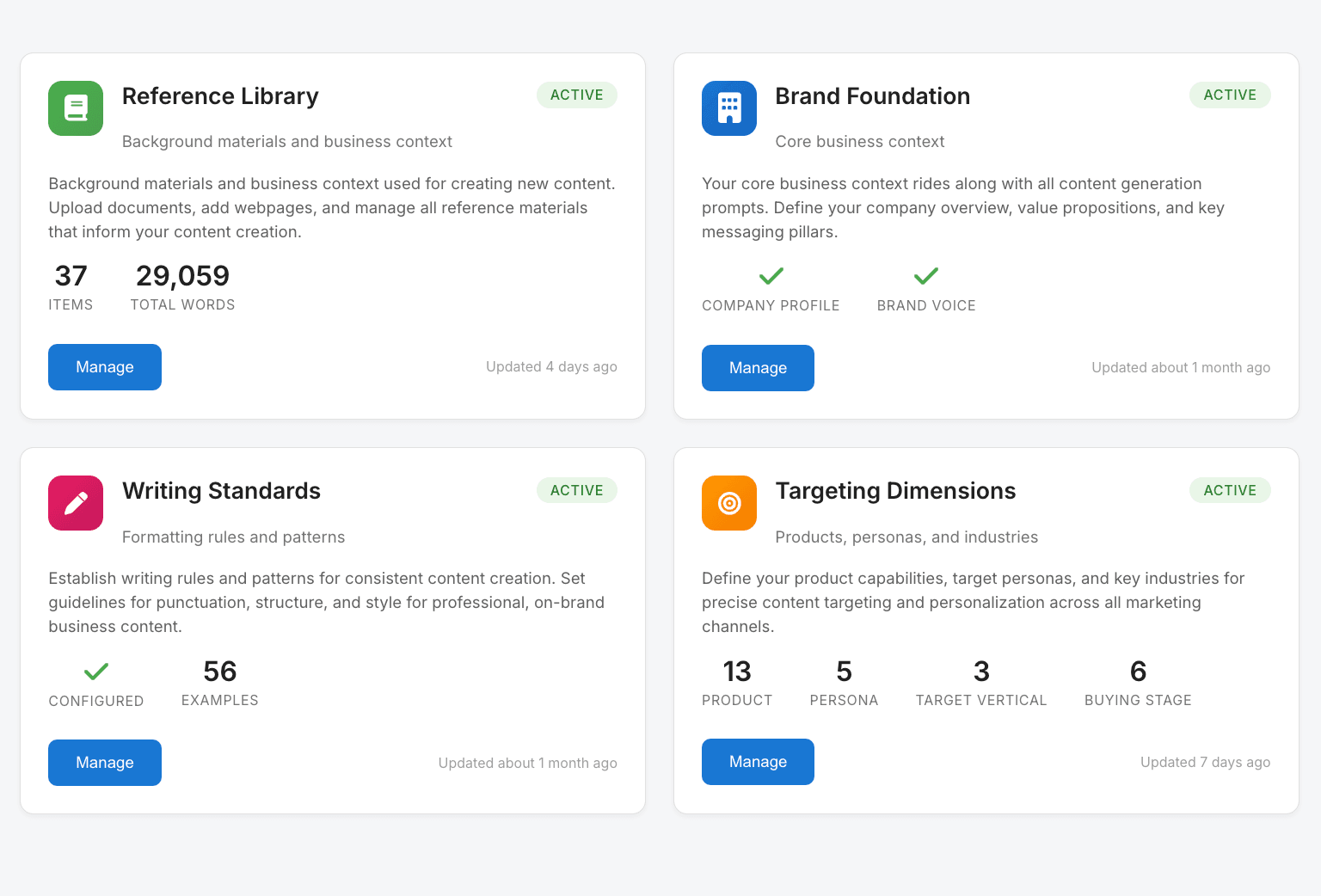This screenshot has width=1321, height=896.
Task: Click the Active badge on Reference Library
Action: click(577, 95)
